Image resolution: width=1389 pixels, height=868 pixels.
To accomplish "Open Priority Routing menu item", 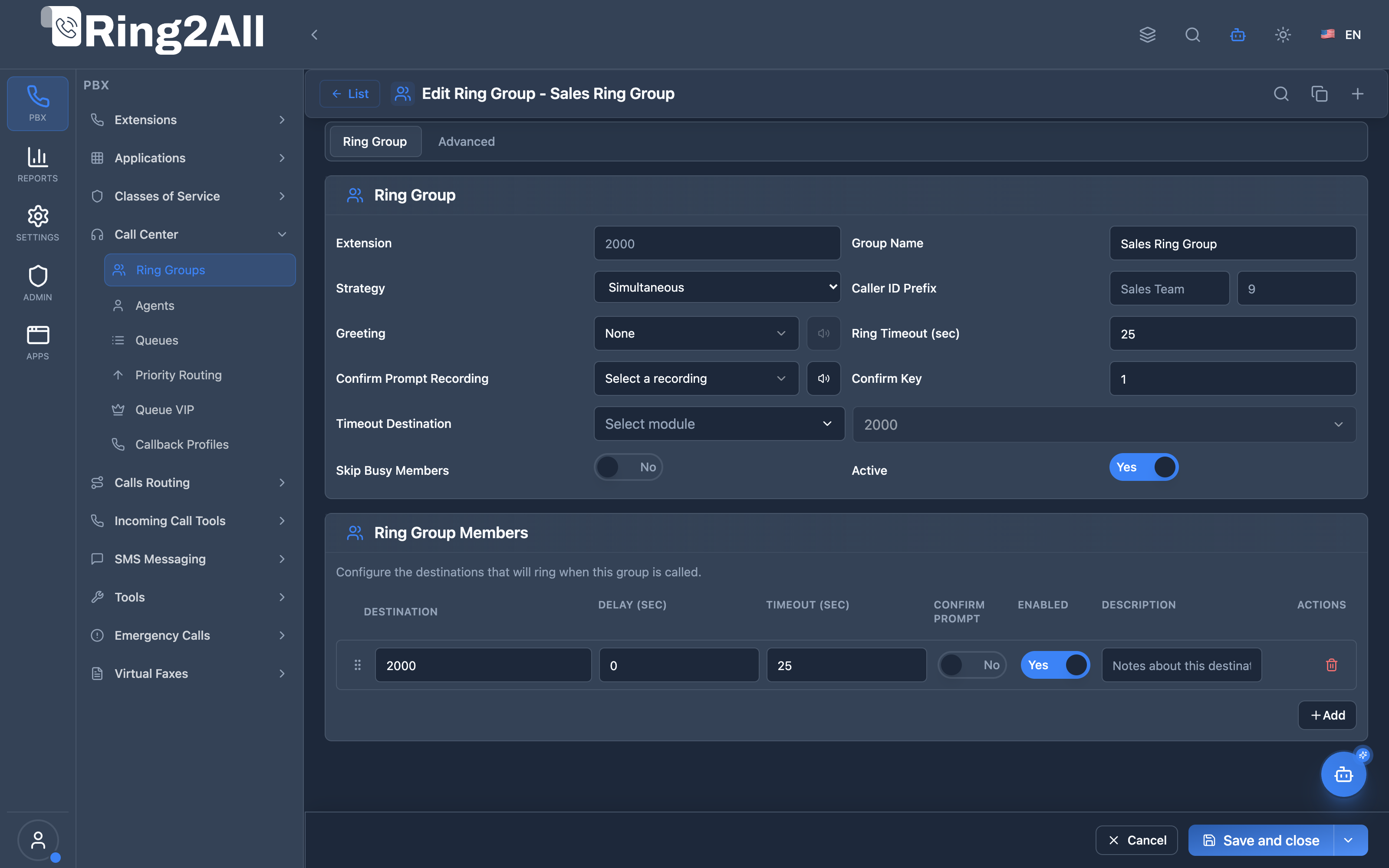I will 199,375.
